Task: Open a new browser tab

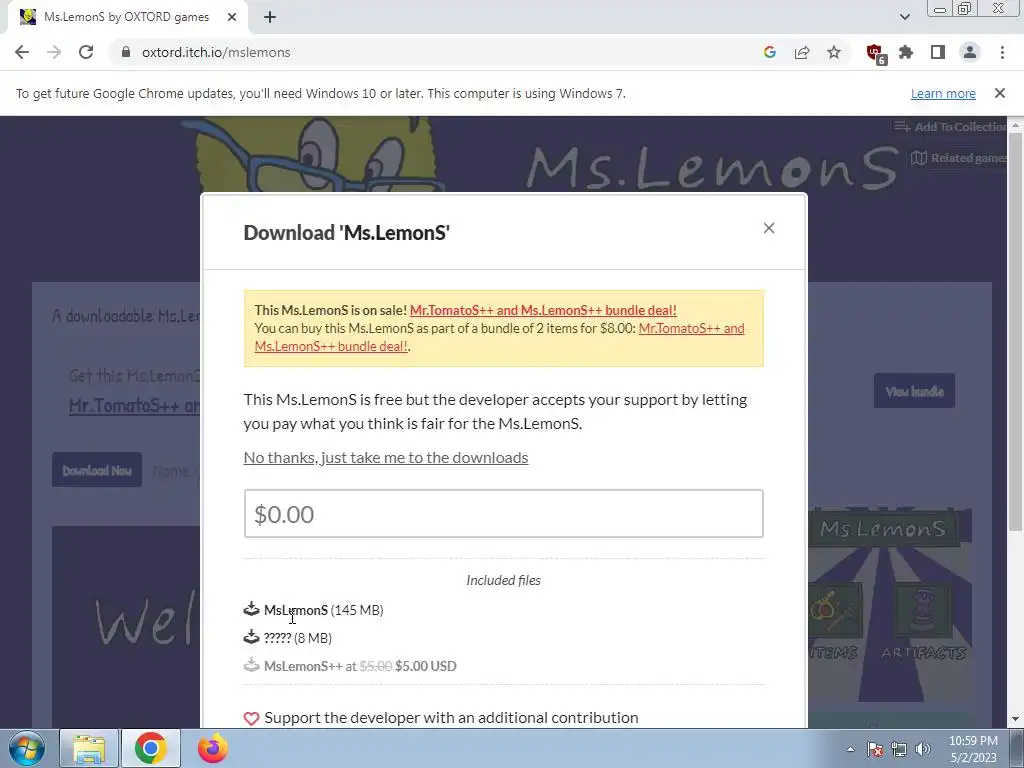Action: 270,18
